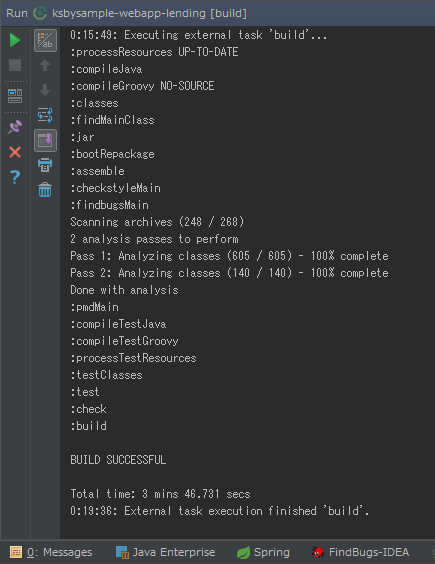This screenshot has height=564, width=435.
Task: Open the Messages tool window tab
Action: click(51, 552)
